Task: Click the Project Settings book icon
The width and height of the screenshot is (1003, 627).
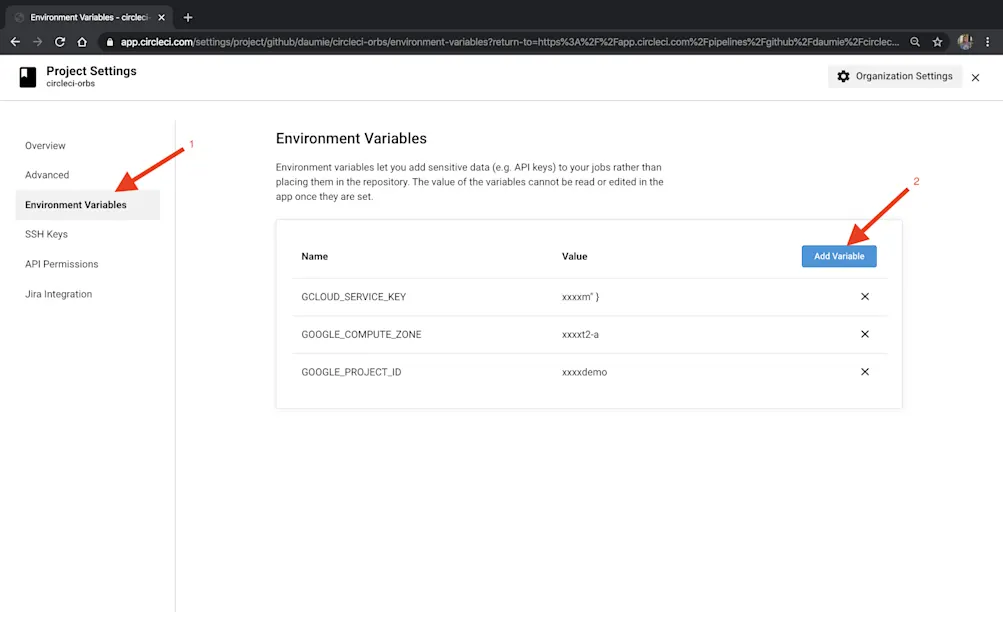Action: click(28, 77)
